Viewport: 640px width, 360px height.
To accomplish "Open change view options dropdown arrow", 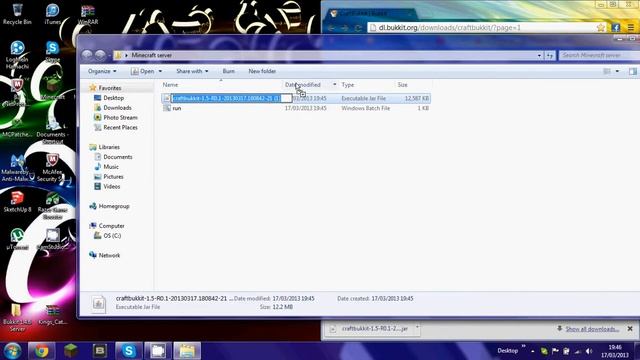I will tap(617, 71).
